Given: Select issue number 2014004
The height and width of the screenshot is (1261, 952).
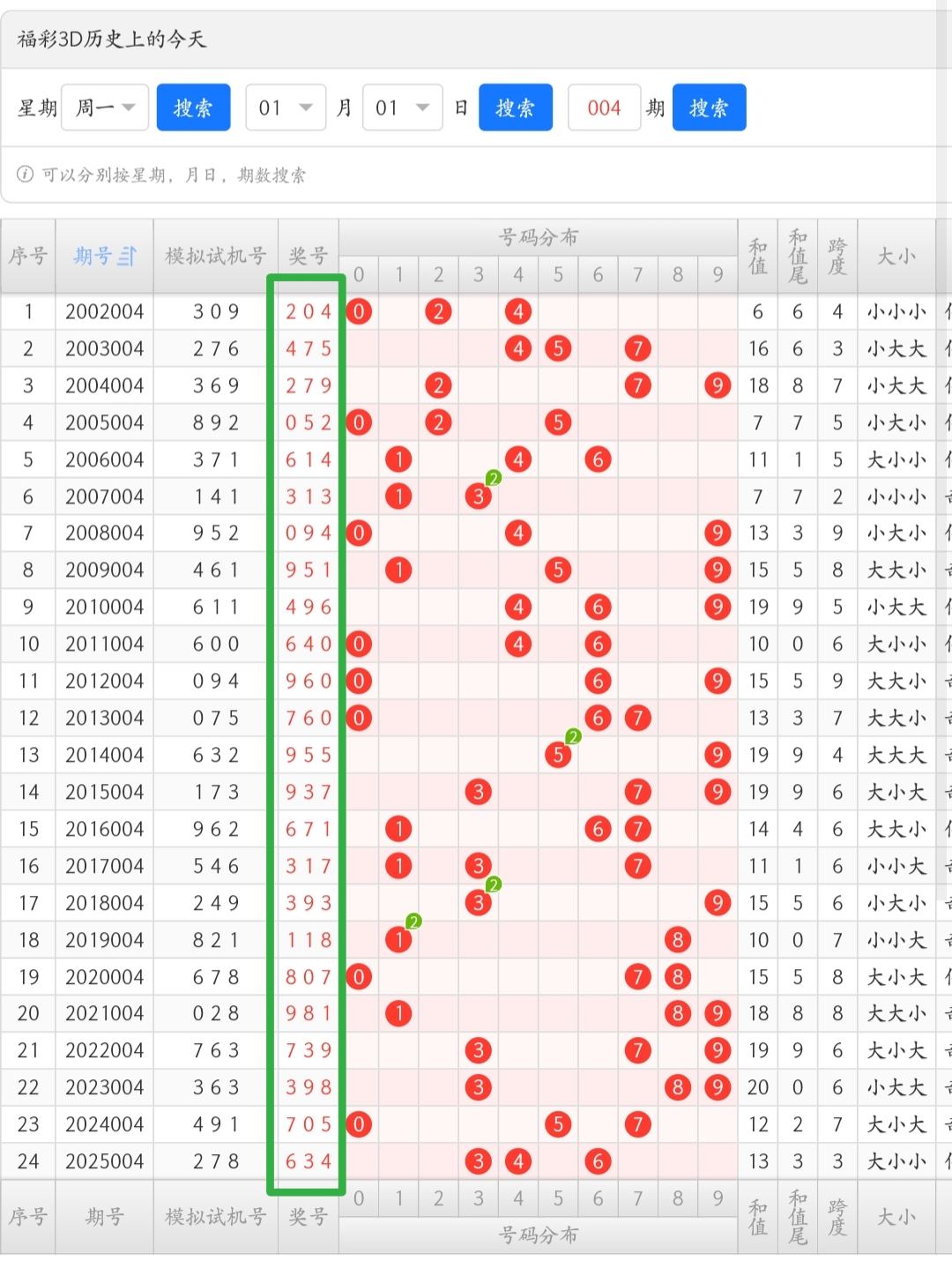Looking at the screenshot, I should [x=104, y=755].
